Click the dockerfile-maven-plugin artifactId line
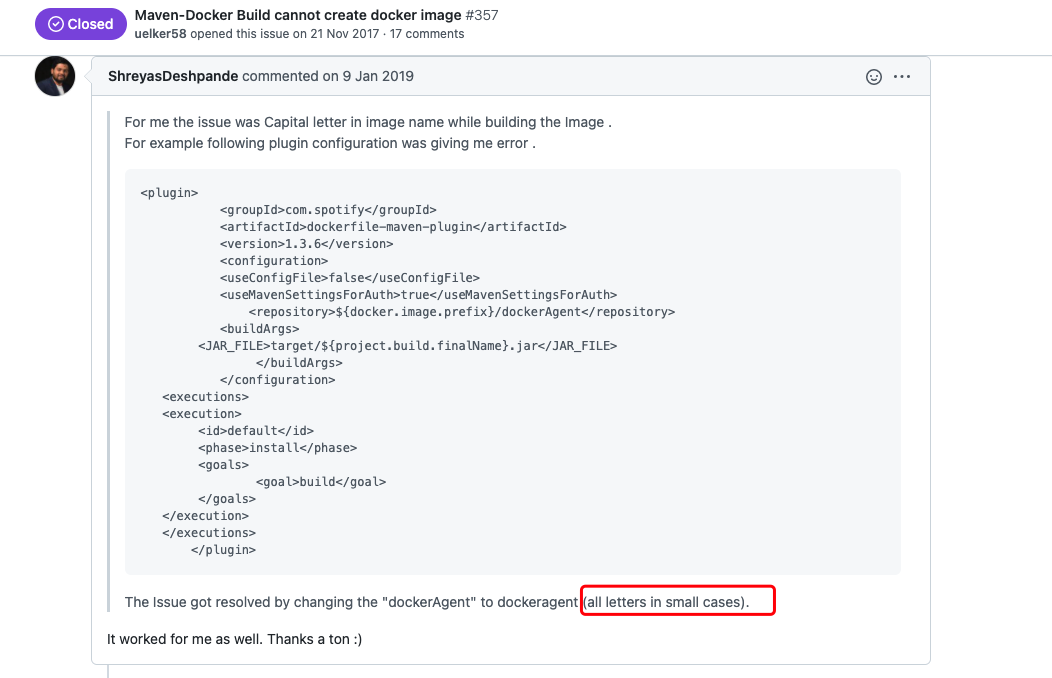Image resolution: width=1052 pixels, height=678 pixels. 393,227
